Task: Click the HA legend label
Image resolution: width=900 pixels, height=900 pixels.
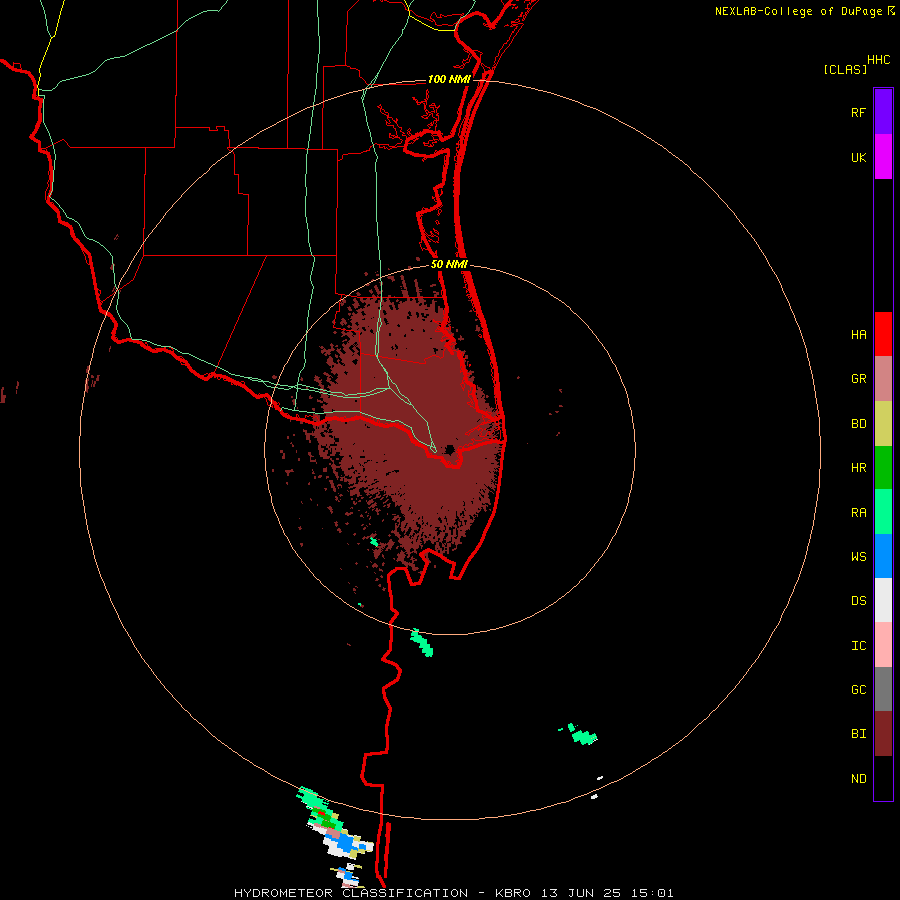Action: coord(858,335)
